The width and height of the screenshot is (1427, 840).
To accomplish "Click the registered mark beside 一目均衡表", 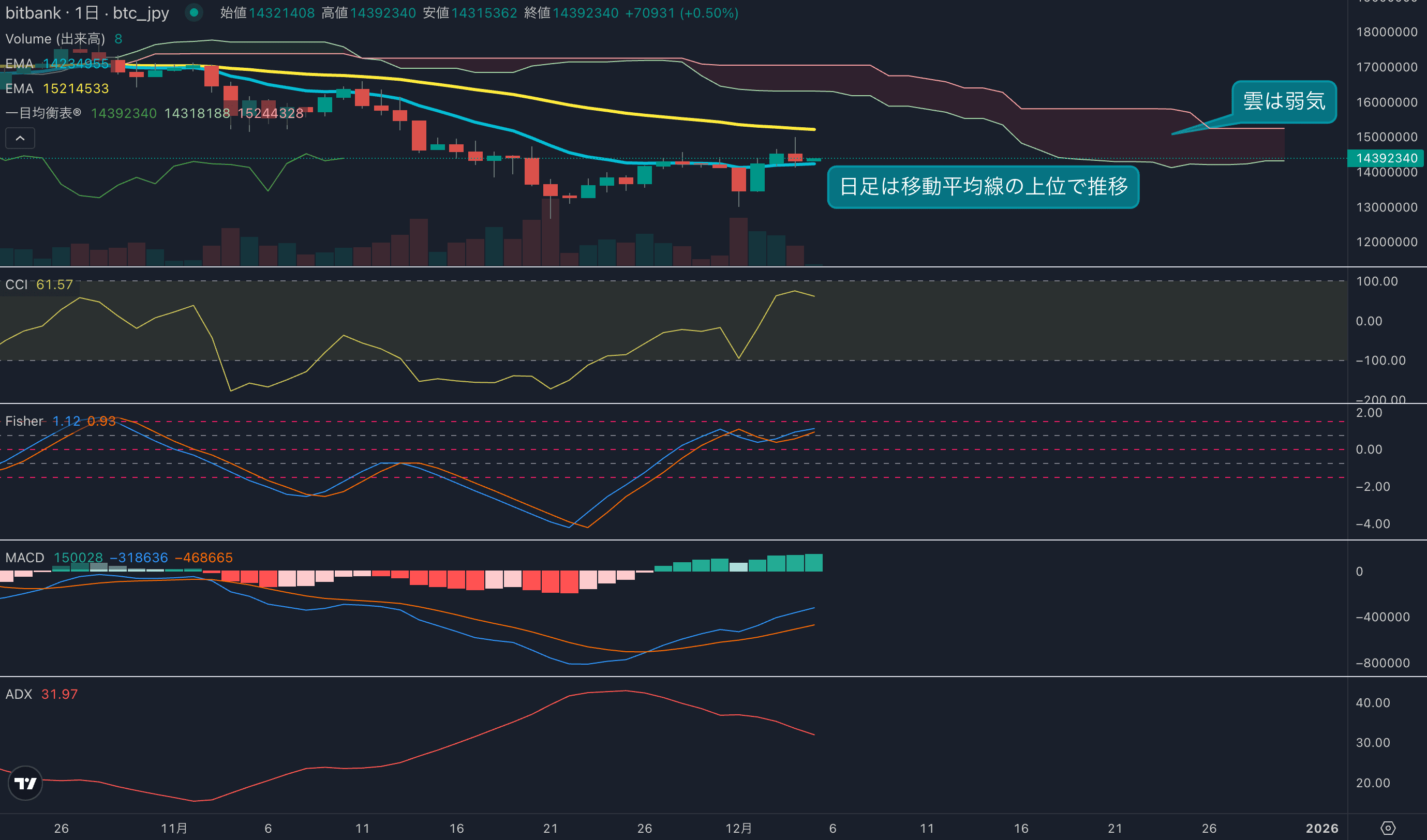I will coord(77,112).
